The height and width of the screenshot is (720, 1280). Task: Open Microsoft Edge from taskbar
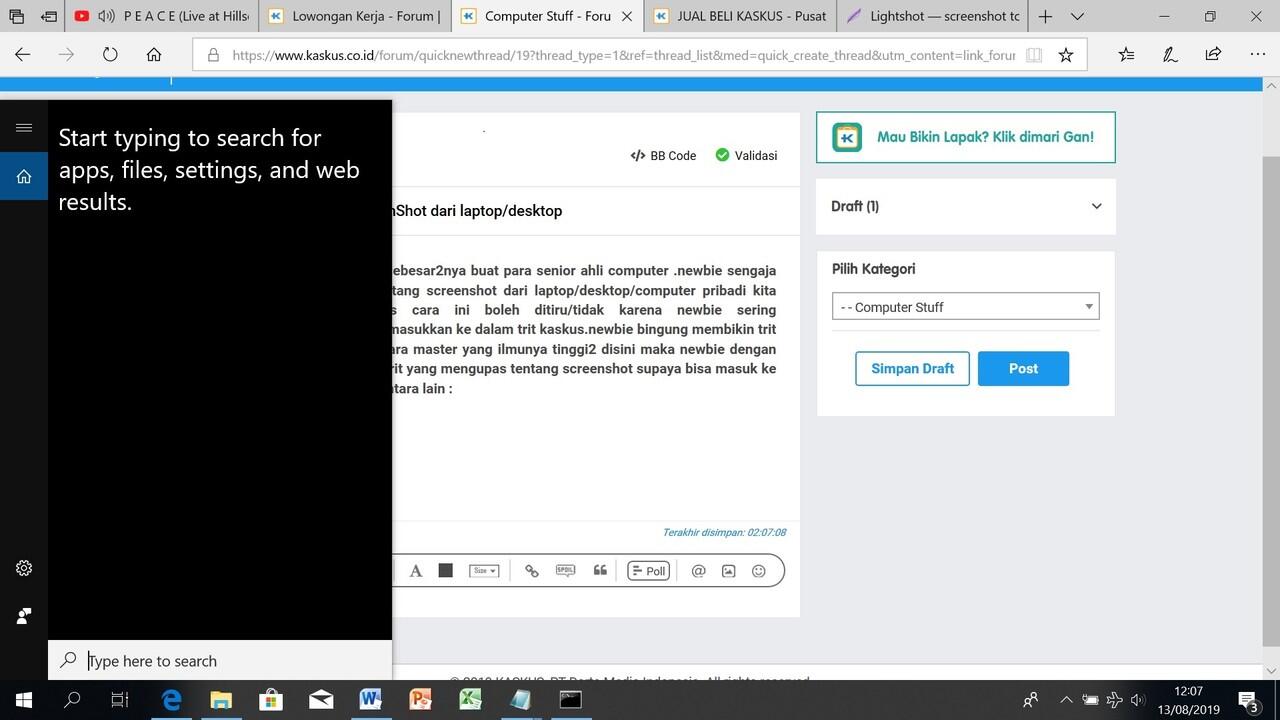coord(171,700)
